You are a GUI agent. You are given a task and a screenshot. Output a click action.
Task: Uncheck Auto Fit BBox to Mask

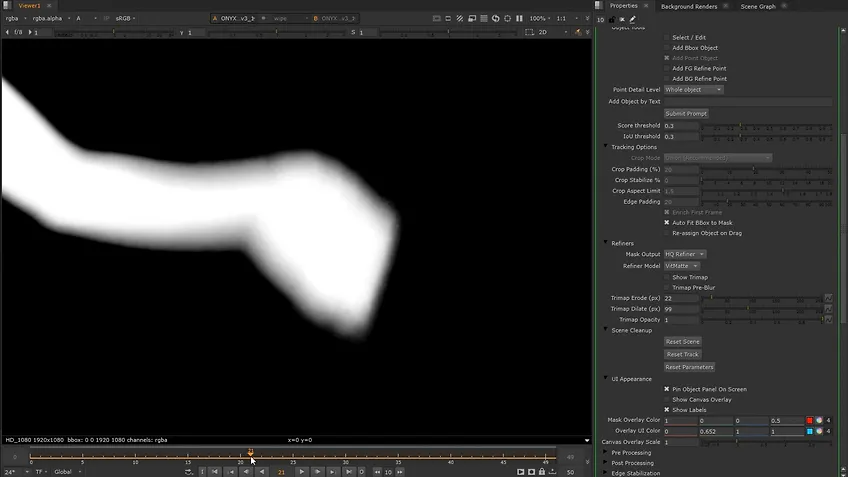[667, 222]
